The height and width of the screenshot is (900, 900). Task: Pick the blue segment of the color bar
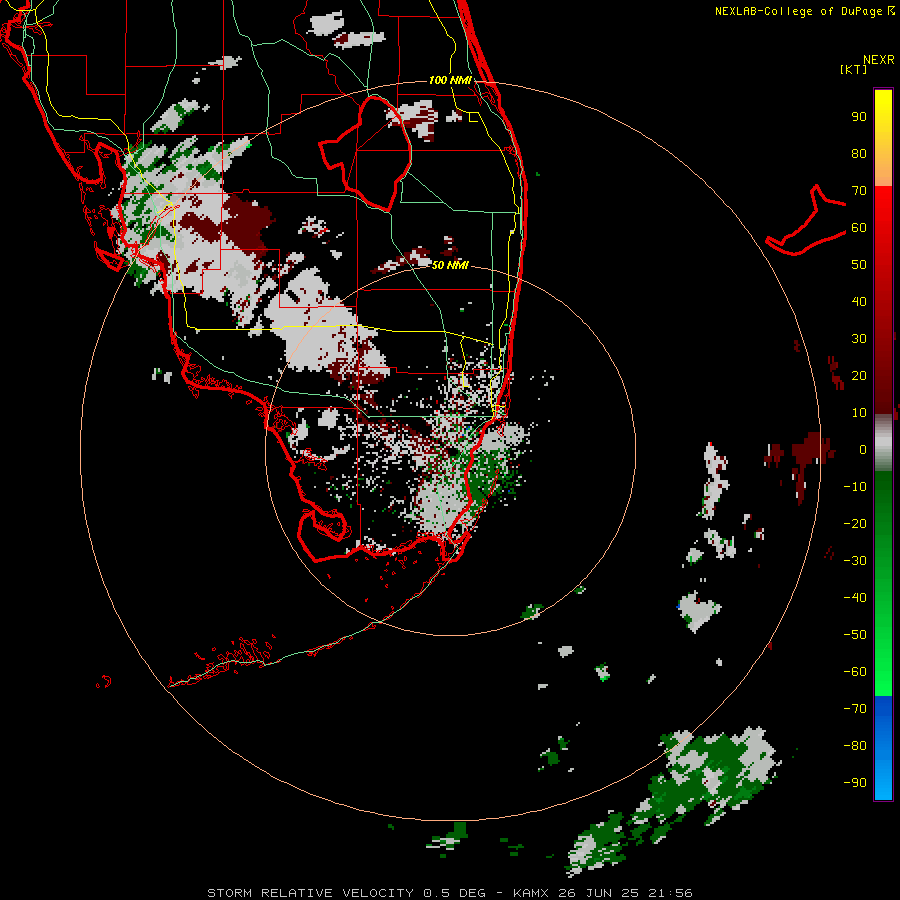883,748
